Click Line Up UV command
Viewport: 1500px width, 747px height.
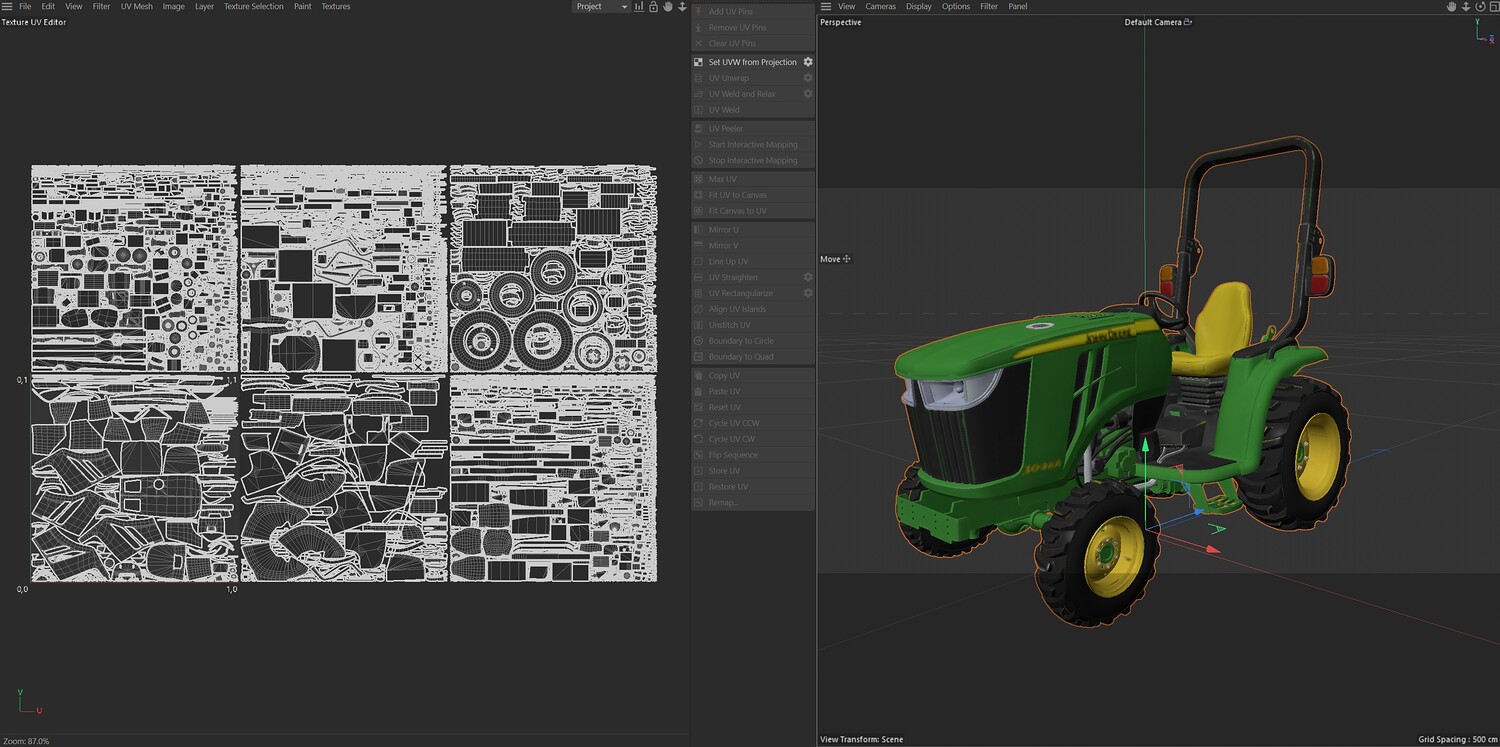click(x=753, y=262)
